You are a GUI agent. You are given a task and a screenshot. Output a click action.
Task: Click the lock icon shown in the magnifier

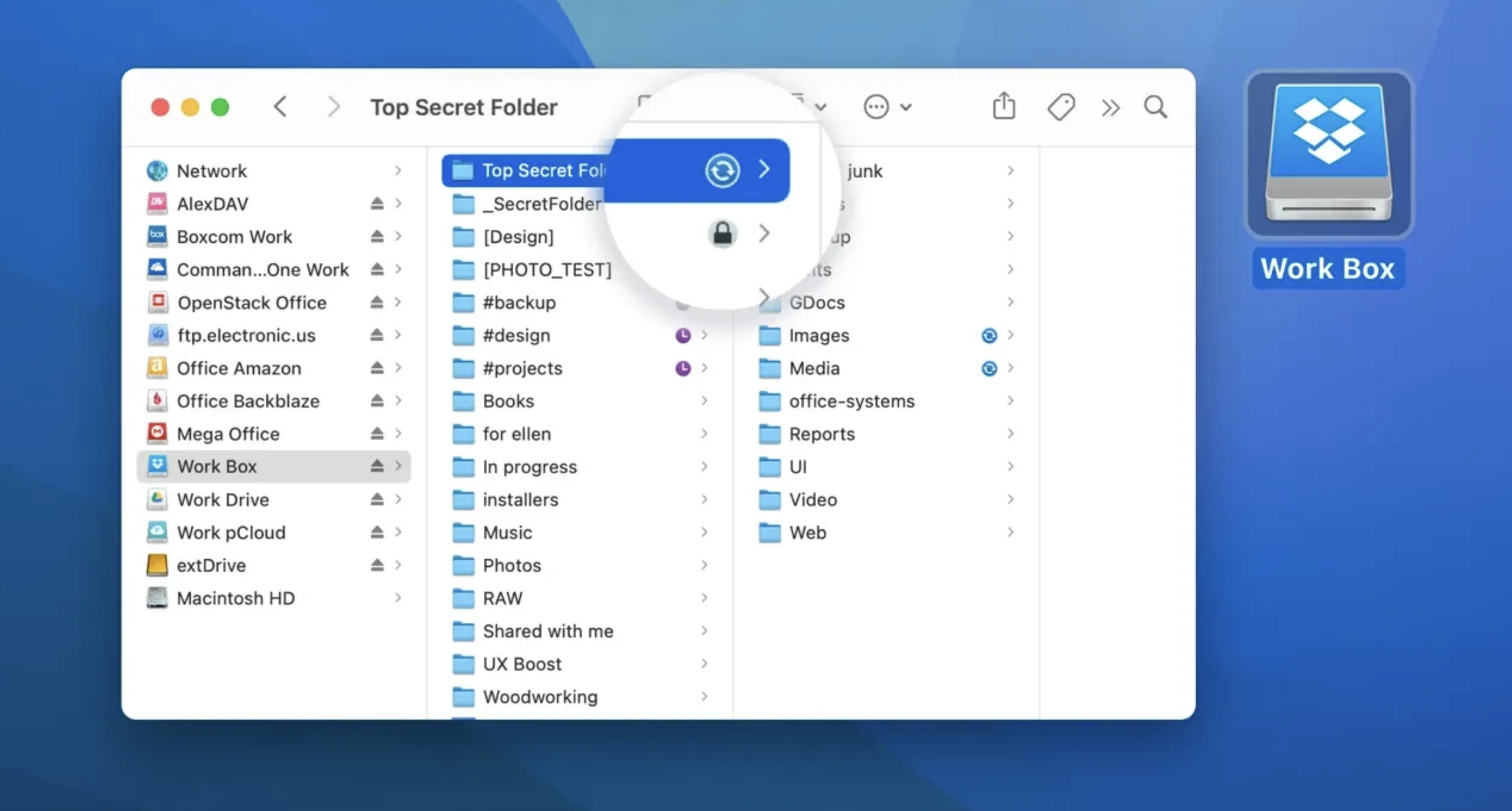coord(723,233)
